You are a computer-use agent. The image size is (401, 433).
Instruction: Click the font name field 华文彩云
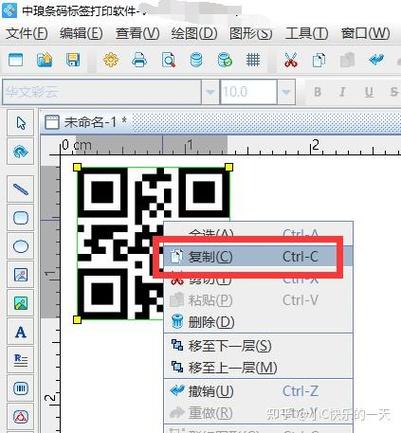(102, 92)
